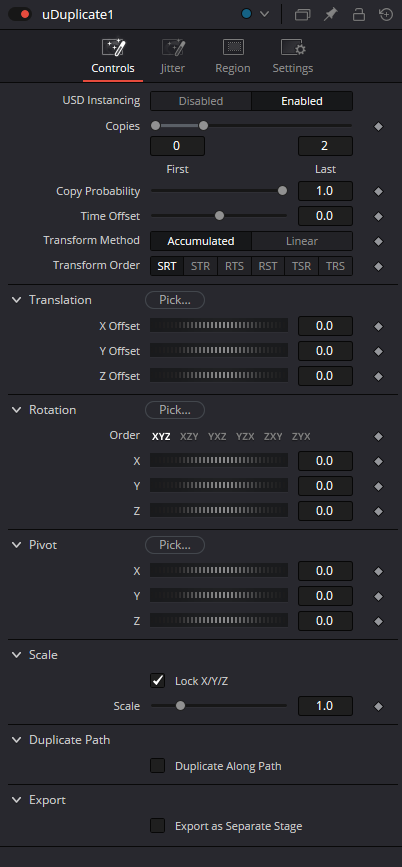Viewport: 402px width, 867px height.
Task: Collapse the Pivot section
Action: (17, 545)
